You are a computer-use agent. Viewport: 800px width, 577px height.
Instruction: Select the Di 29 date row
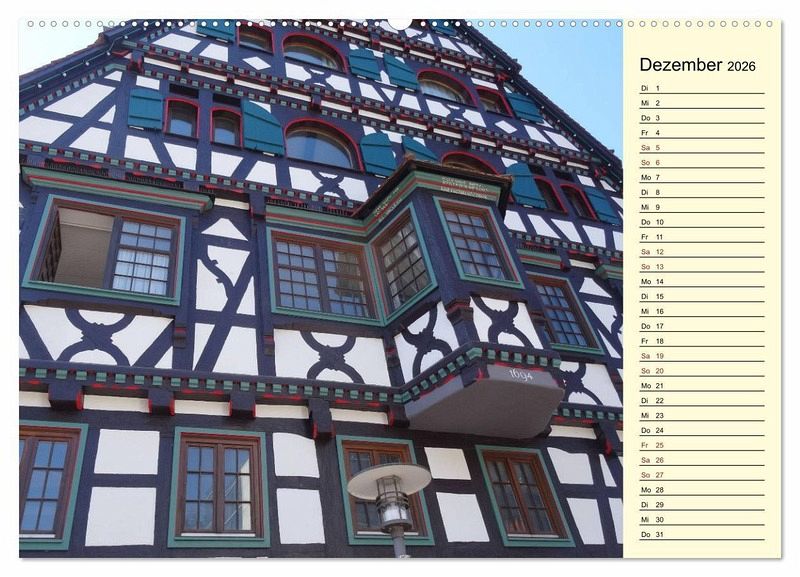[x=702, y=505]
